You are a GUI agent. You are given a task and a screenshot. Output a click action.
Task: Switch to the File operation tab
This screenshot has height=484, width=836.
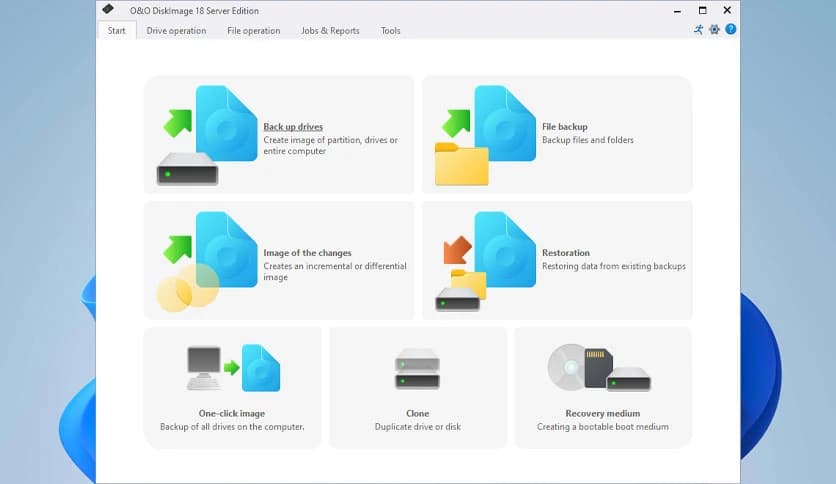[x=253, y=30]
